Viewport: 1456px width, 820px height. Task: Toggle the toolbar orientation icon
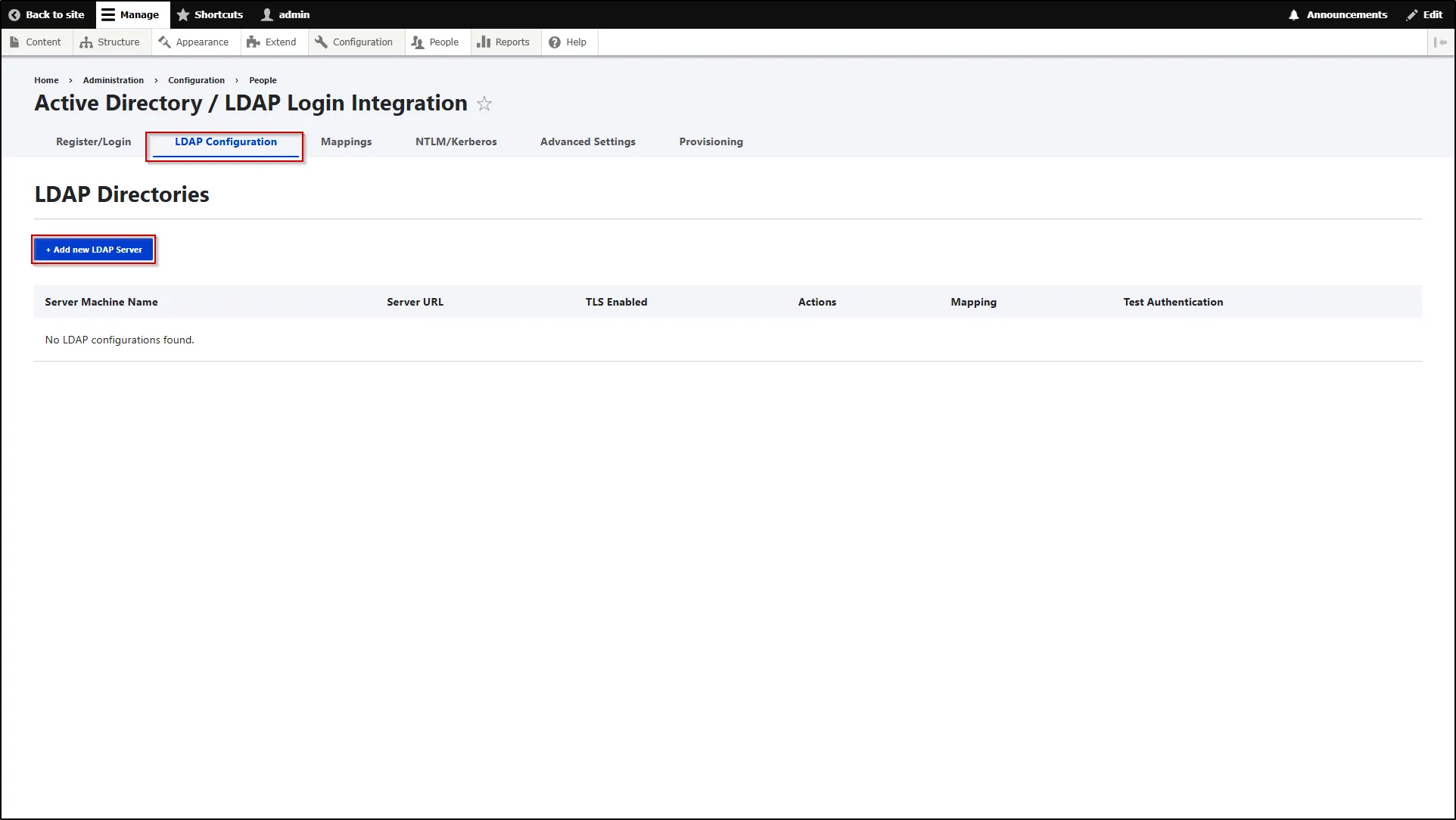[x=1440, y=42]
